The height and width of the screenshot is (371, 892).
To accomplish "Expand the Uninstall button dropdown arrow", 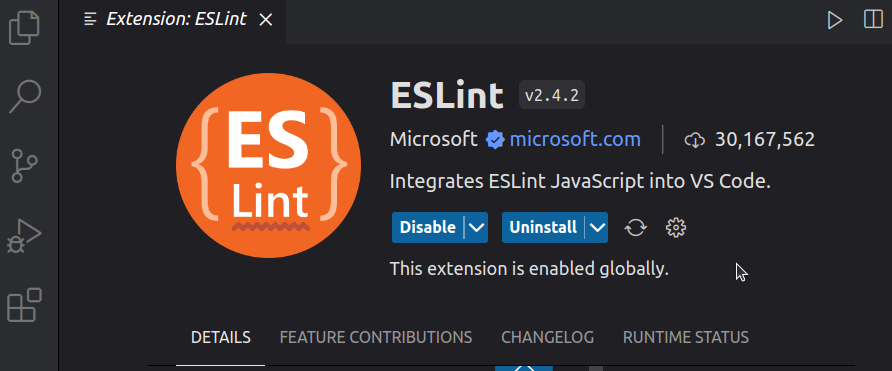I will (597, 228).
